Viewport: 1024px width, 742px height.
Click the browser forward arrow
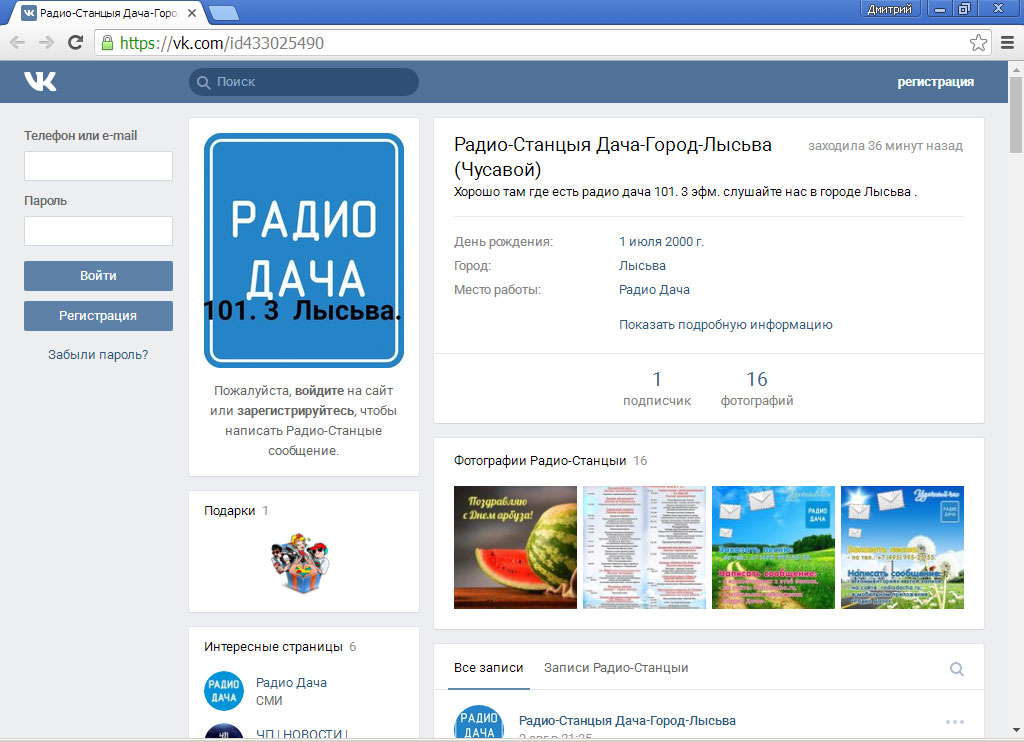46,43
